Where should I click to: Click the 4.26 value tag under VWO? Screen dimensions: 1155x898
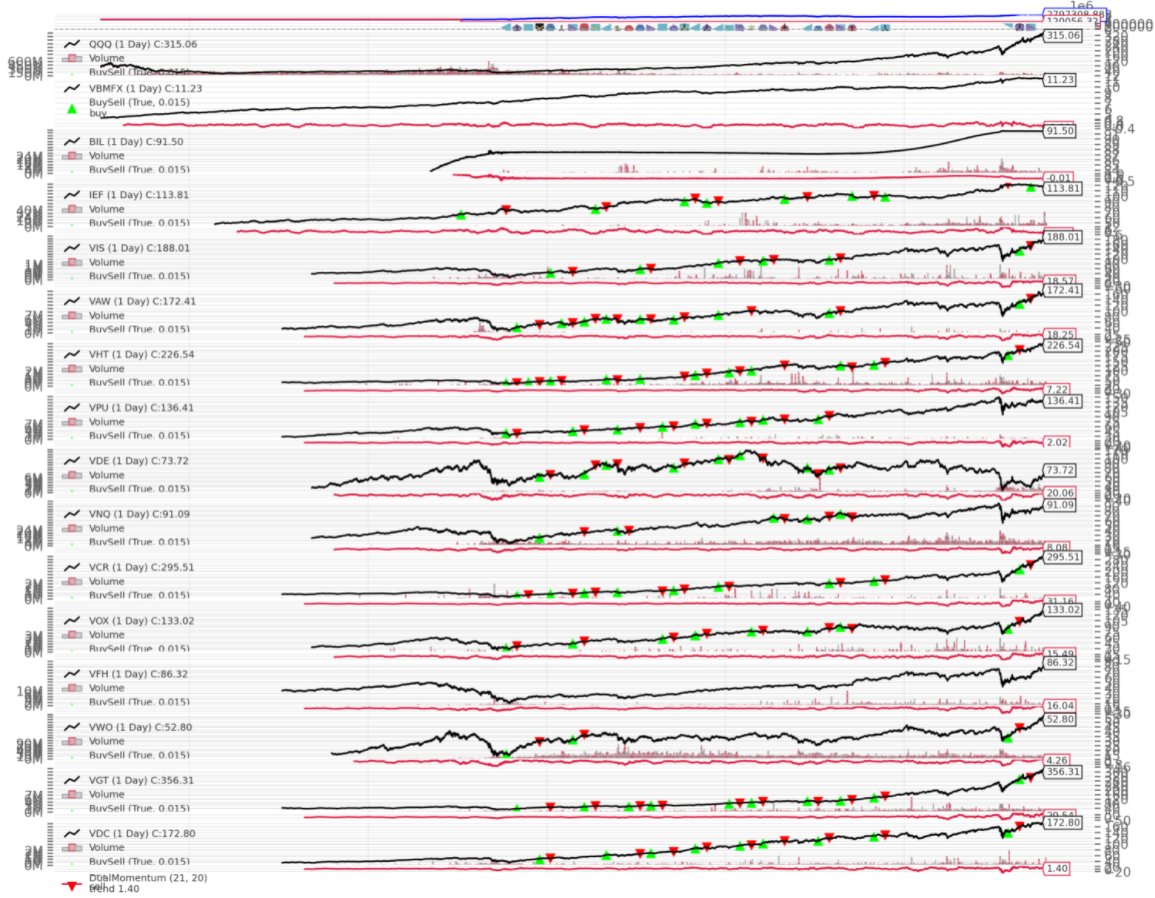[x=1057, y=760]
